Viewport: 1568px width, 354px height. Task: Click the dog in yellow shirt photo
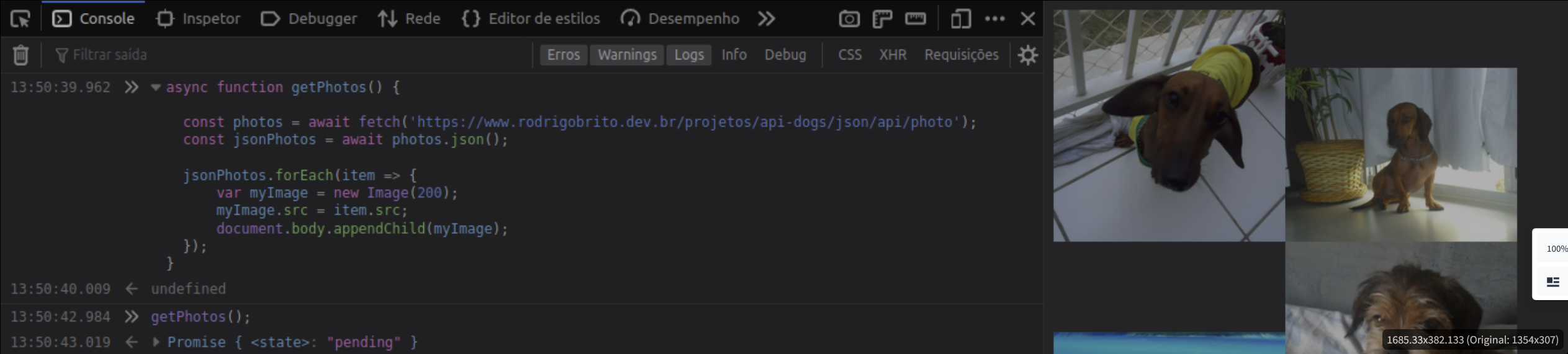click(x=1168, y=125)
